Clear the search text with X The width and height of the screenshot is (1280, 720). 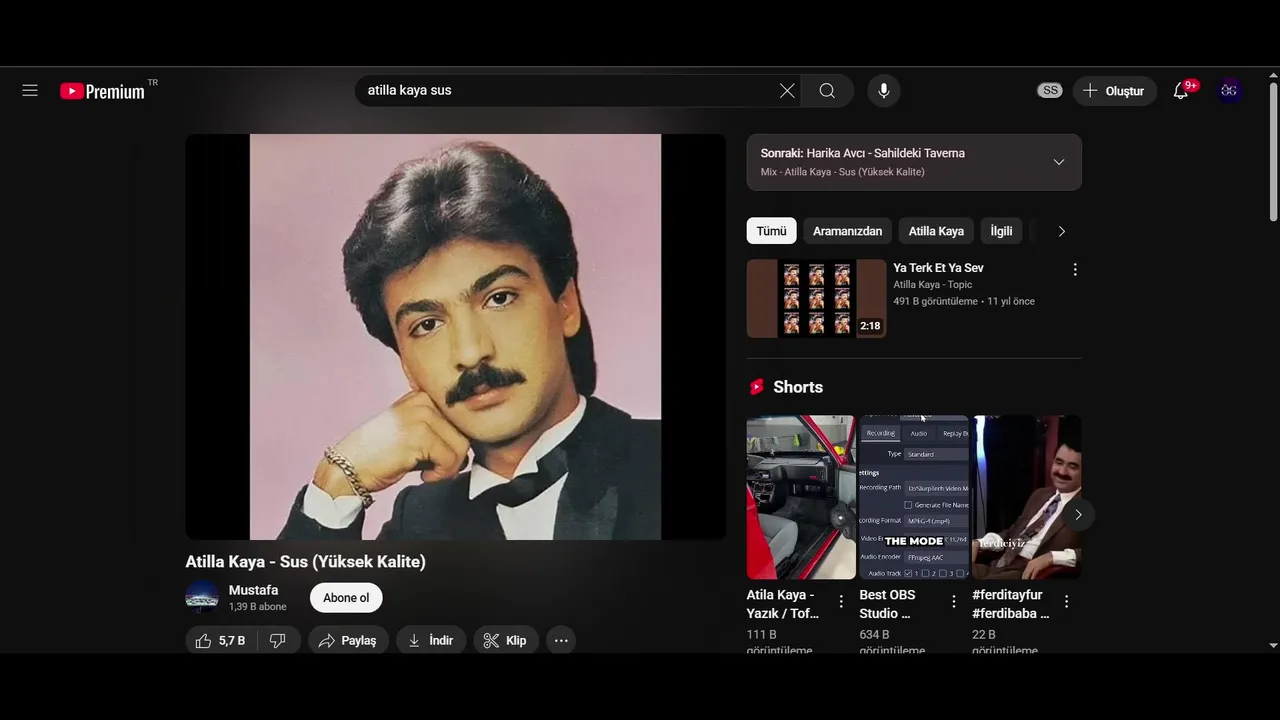[x=787, y=91]
